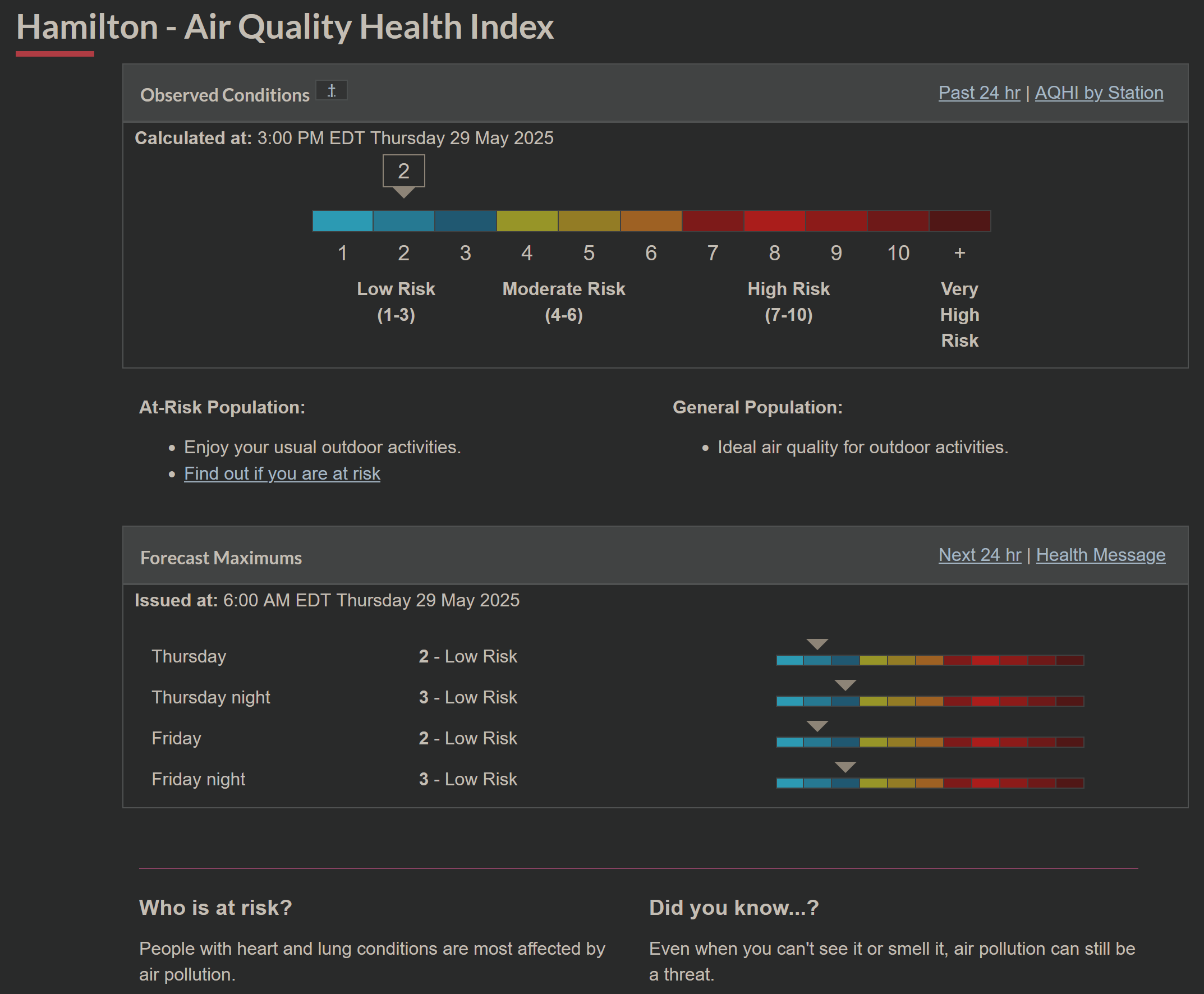This screenshot has width=1204, height=994.
Task: Click the darkest maroon plus segment
Action: (959, 221)
